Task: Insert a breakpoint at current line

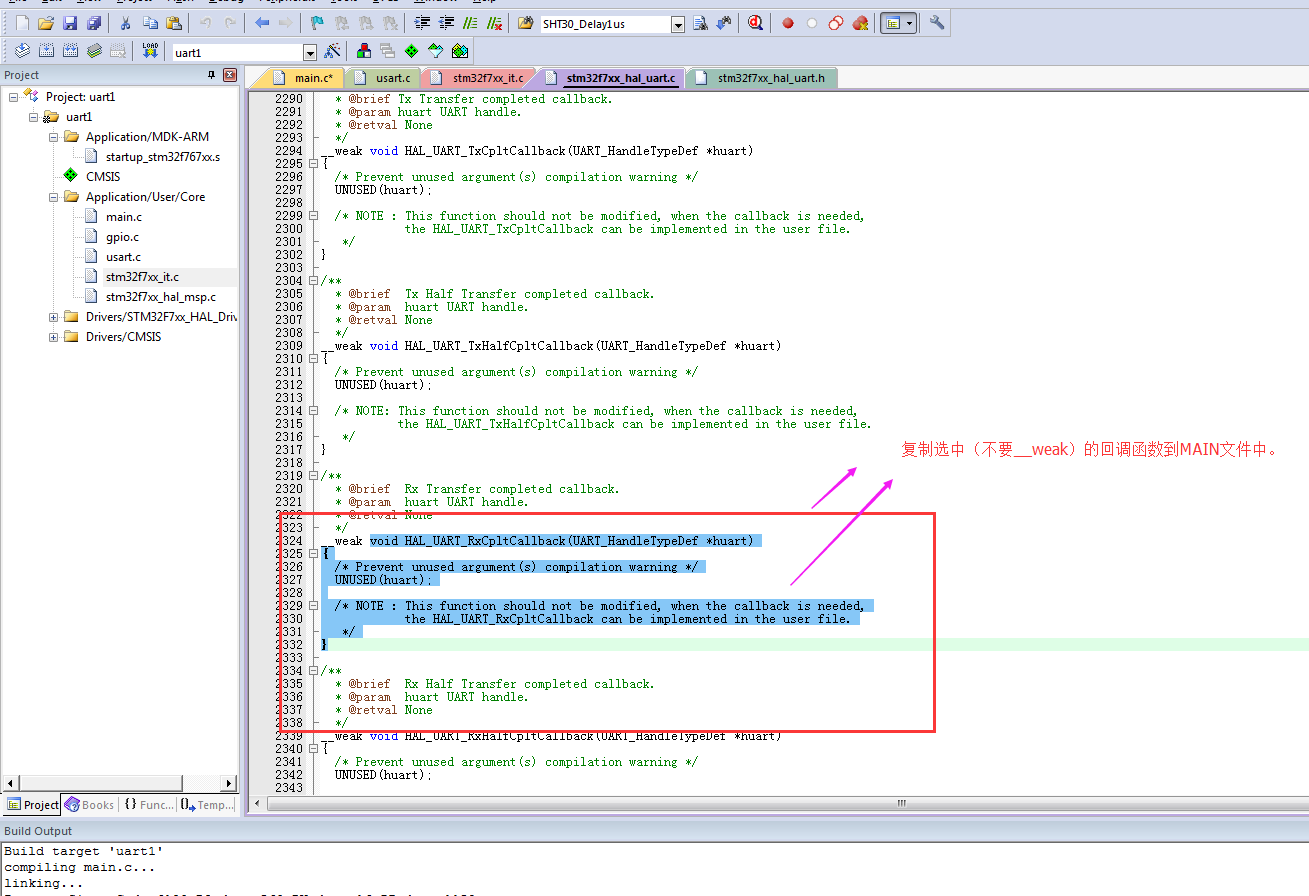Action: (788, 23)
